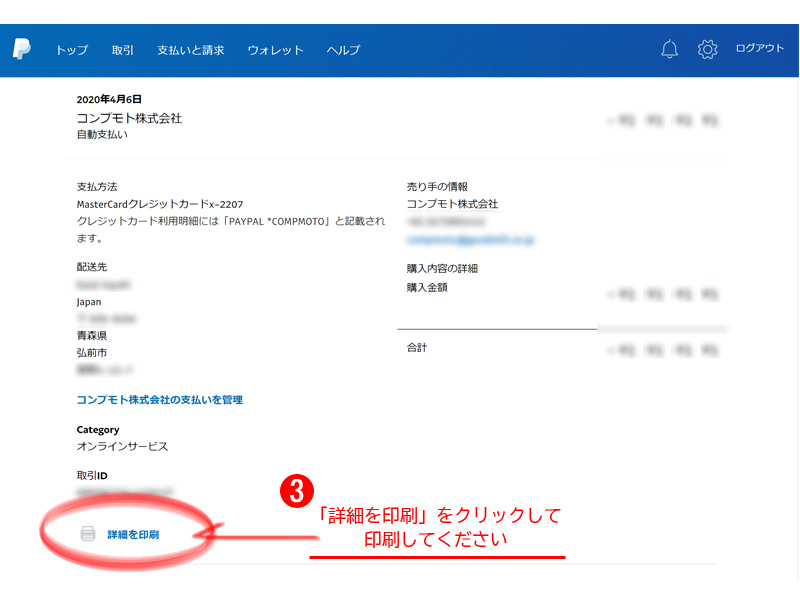The height and width of the screenshot is (600, 800).
Task: Select the 自動支払い text
Action: click(102, 134)
